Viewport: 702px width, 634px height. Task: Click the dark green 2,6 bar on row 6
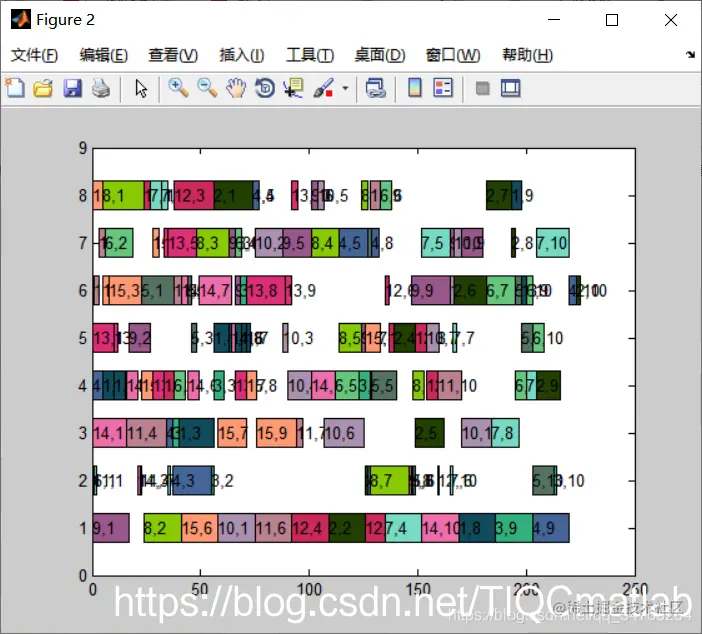[470, 291]
